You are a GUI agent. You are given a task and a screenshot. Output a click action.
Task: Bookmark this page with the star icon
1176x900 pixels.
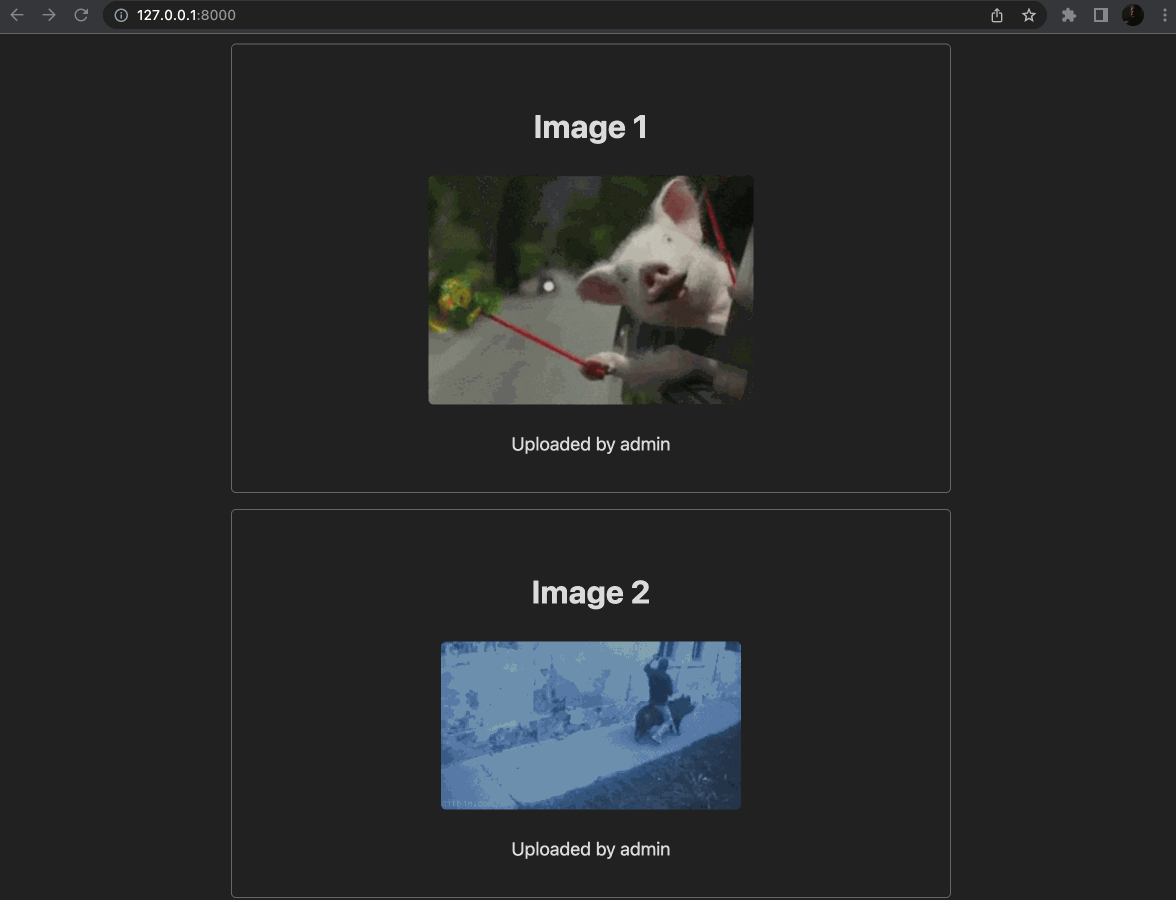[1029, 15]
